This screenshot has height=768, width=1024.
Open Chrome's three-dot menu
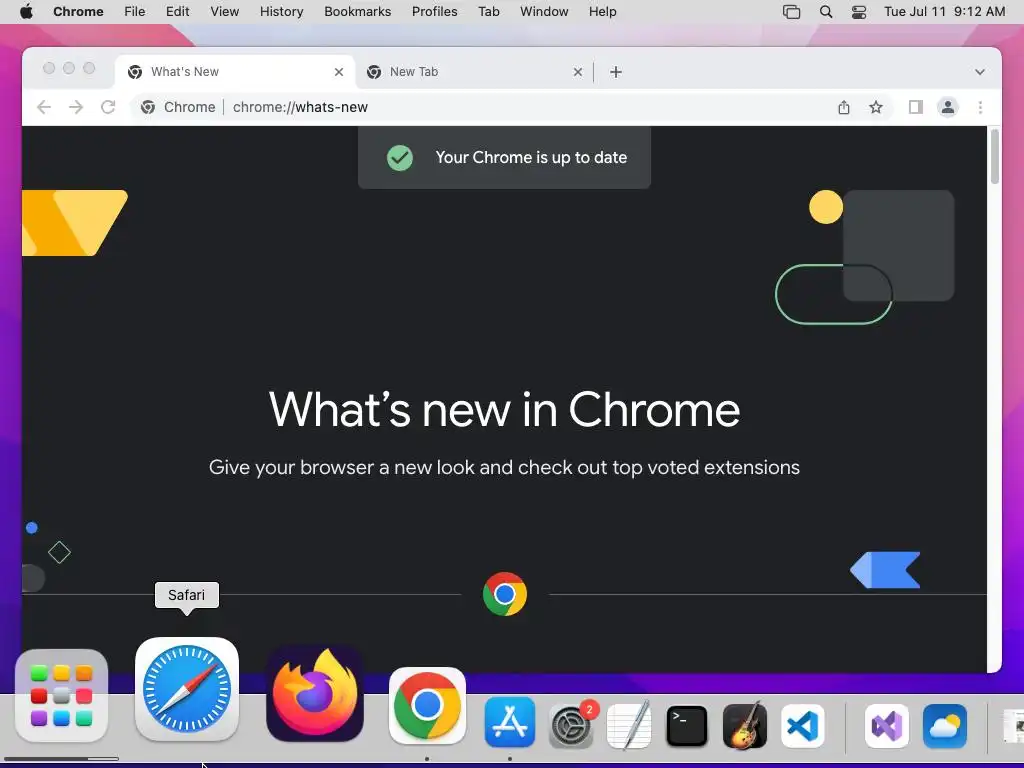tap(980, 107)
